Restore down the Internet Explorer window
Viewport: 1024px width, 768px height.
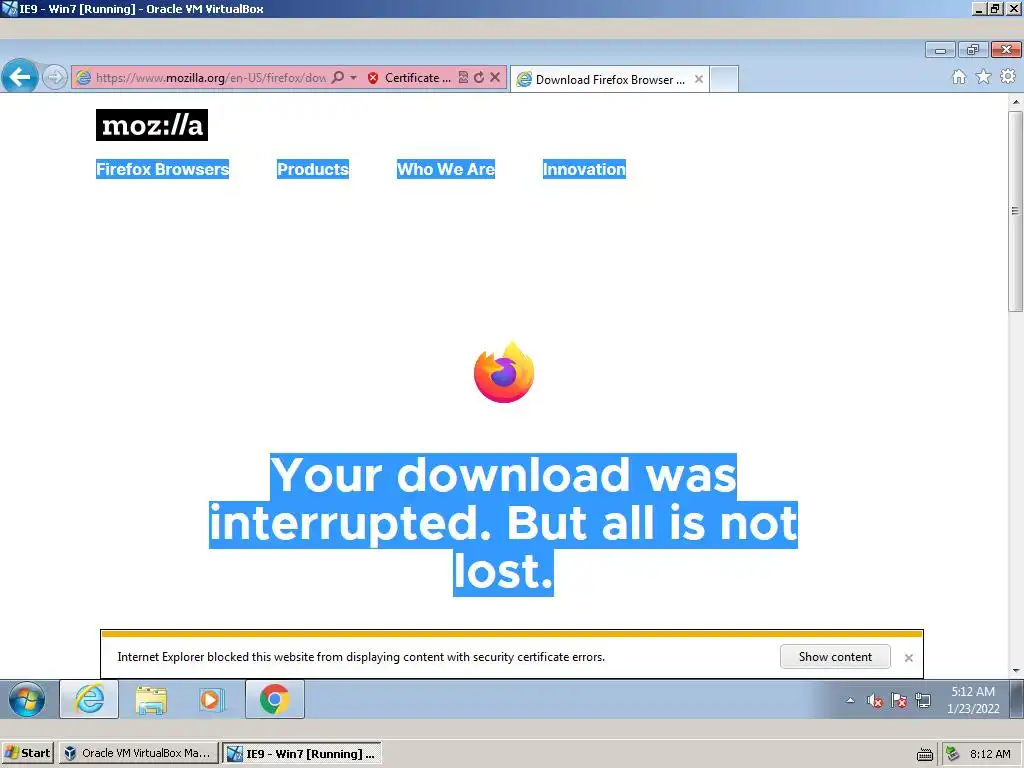(x=973, y=50)
